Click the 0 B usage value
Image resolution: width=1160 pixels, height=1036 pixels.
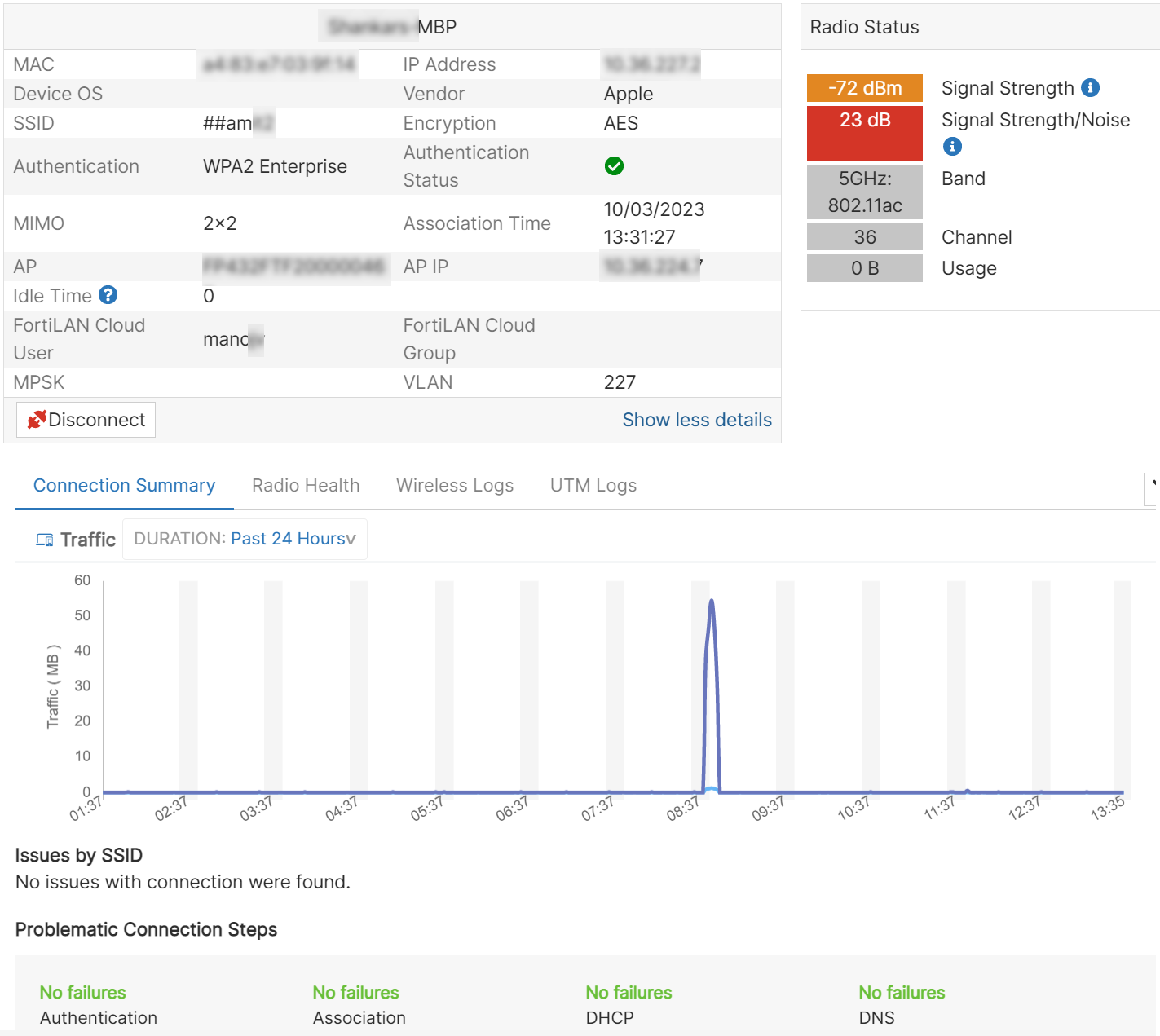(x=865, y=268)
